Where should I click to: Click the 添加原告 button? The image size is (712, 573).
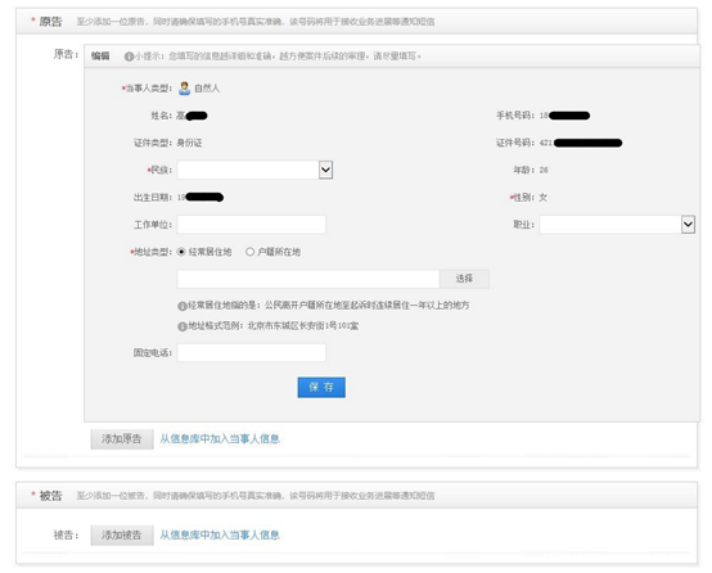[x=121, y=438]
